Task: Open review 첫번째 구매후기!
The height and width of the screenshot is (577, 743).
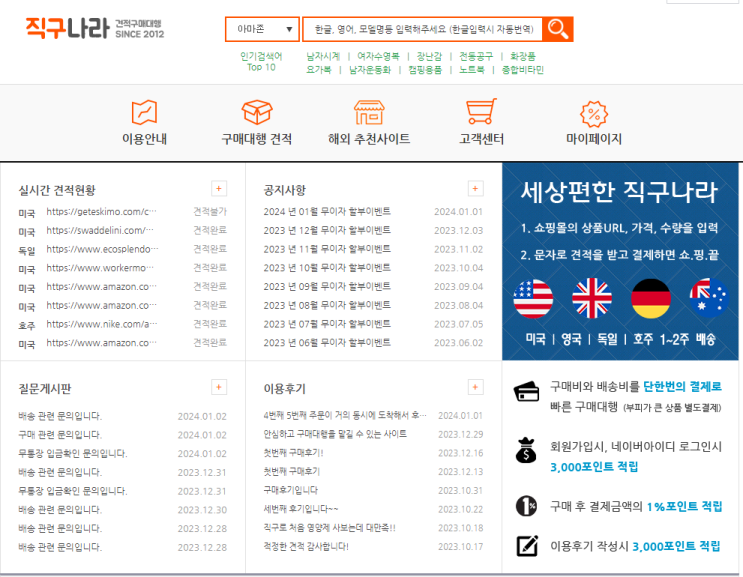Action: coord(293,453)
